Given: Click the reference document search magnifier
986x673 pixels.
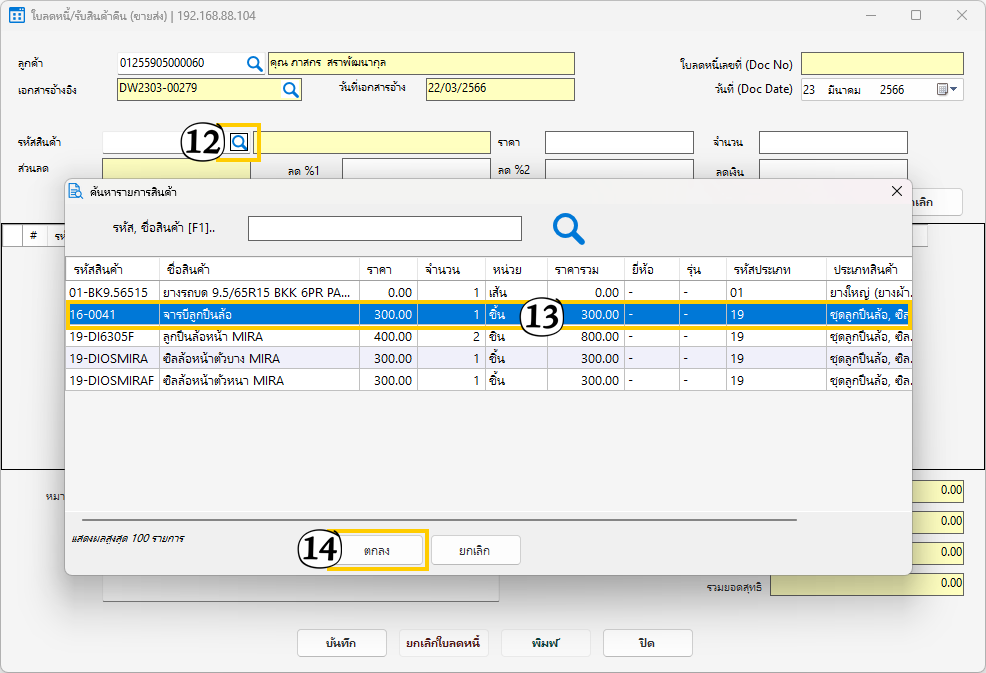Looking at the screenshot, I should click(x=291, y=89).
